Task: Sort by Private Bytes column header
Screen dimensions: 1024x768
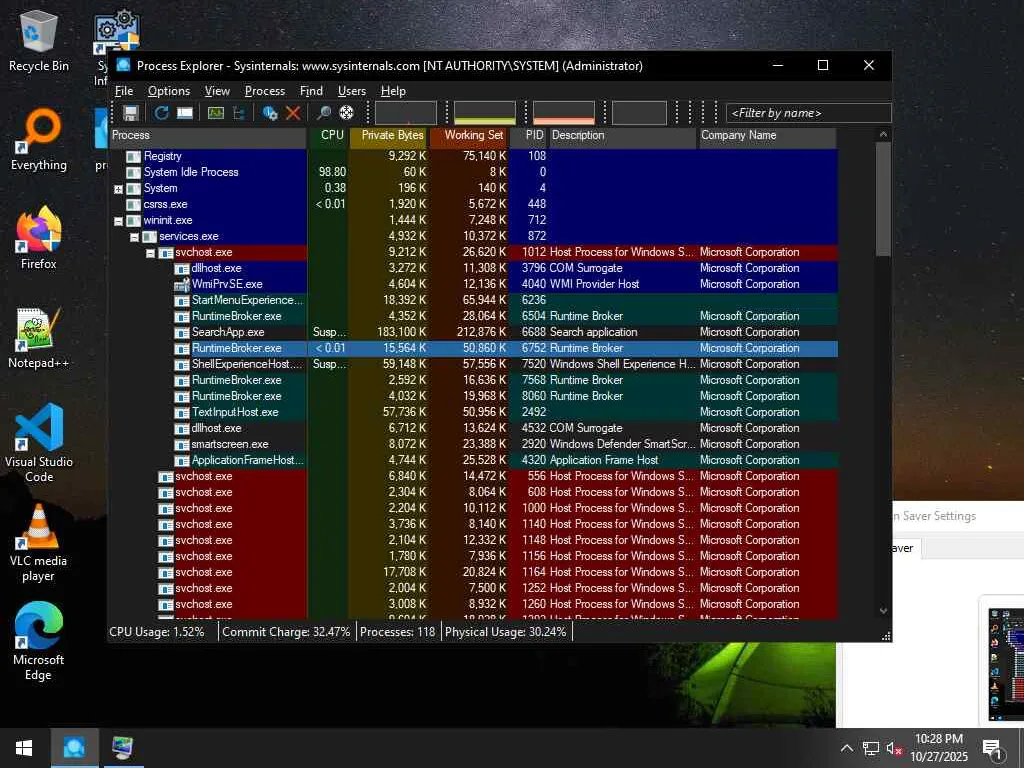Action: click(x=390, y=136)
